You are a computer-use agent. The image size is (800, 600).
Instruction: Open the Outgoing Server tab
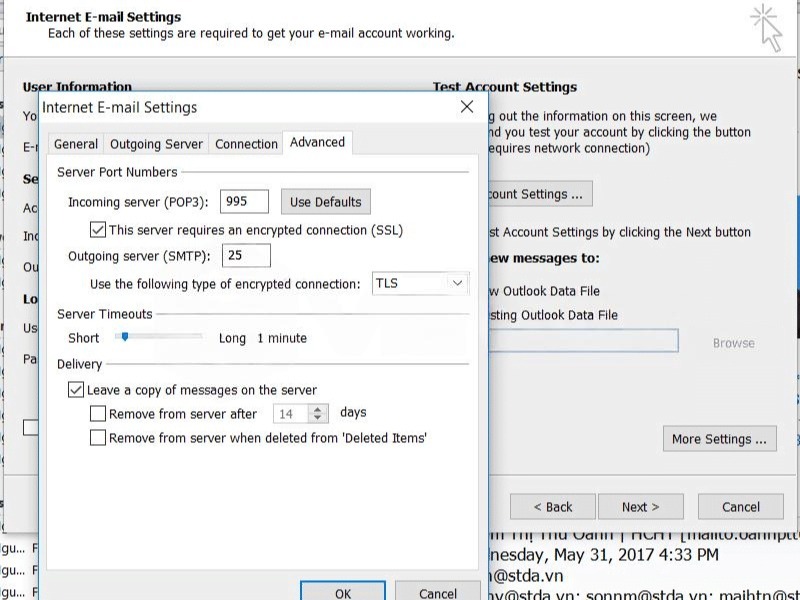[156, 144]
